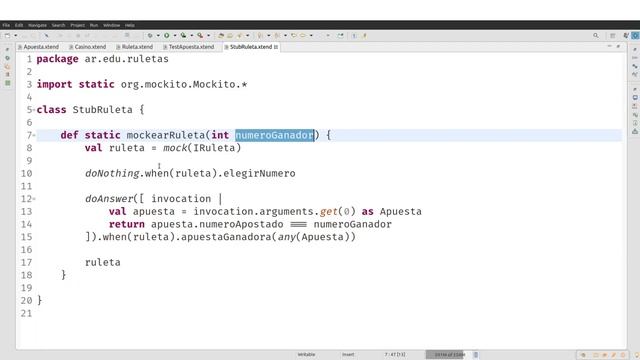Click 'mock(IRuleta)' call on line 8
Viewport: 640px width, 360px height.
click(x=202, y=148)
